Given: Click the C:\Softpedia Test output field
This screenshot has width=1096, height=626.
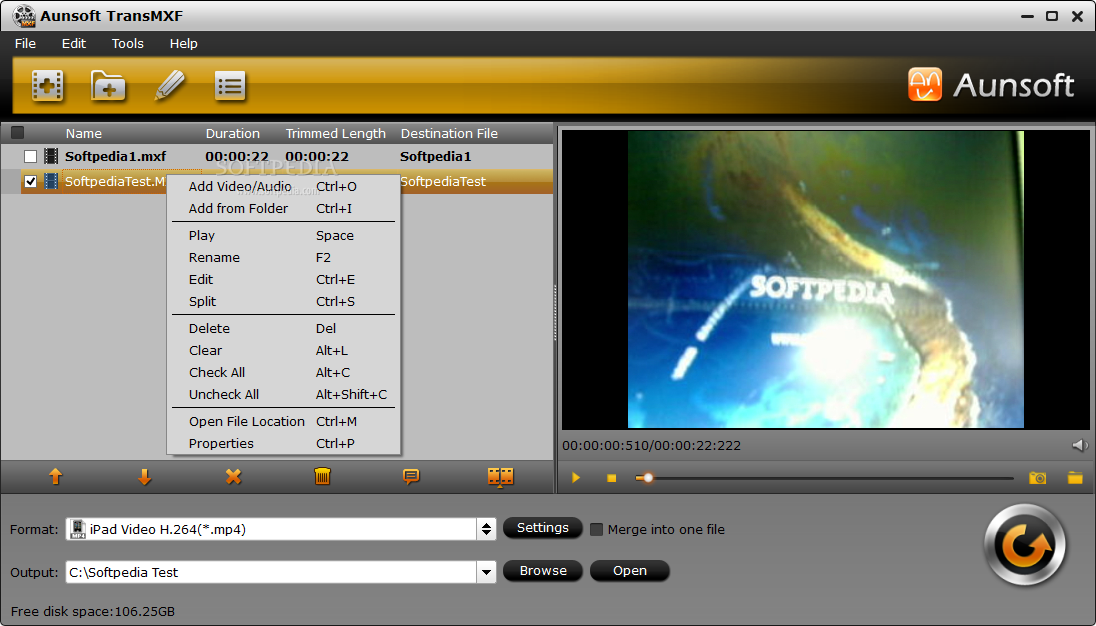Looking at the screenshot, I should [x=271, y=572].
